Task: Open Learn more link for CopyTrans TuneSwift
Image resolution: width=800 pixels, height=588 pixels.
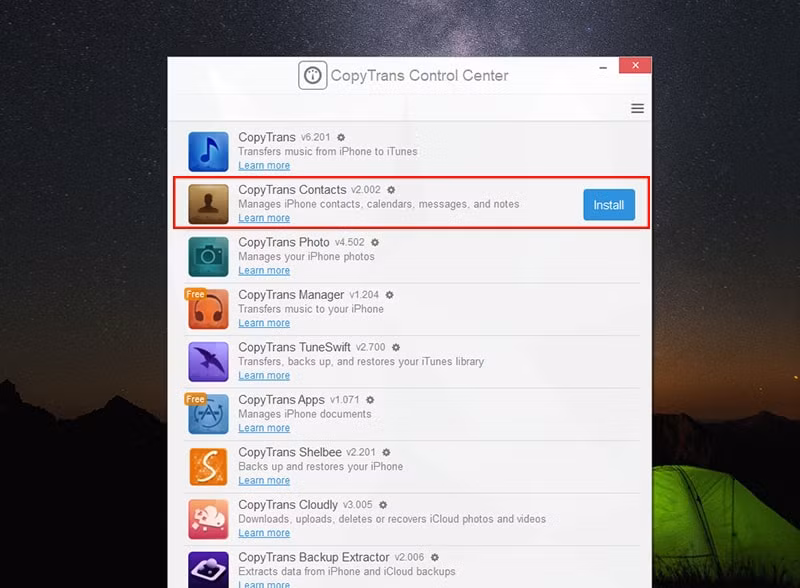Action: (x=264, y=376)
